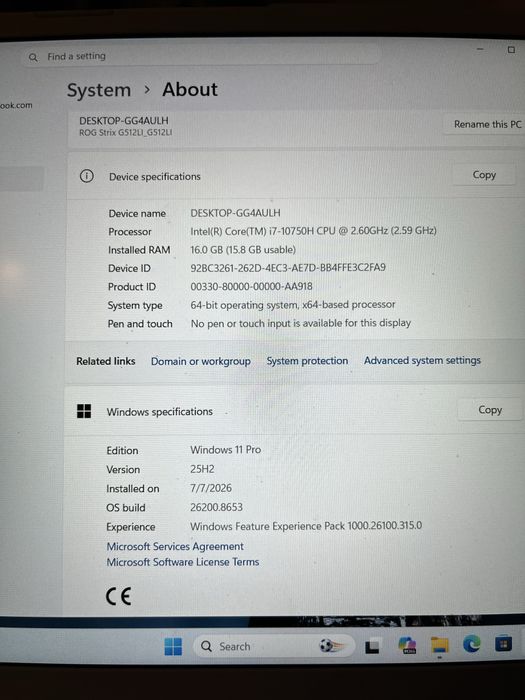
Task: Select Installed RAM value 16.0 GB
Action: coord(243,250)
